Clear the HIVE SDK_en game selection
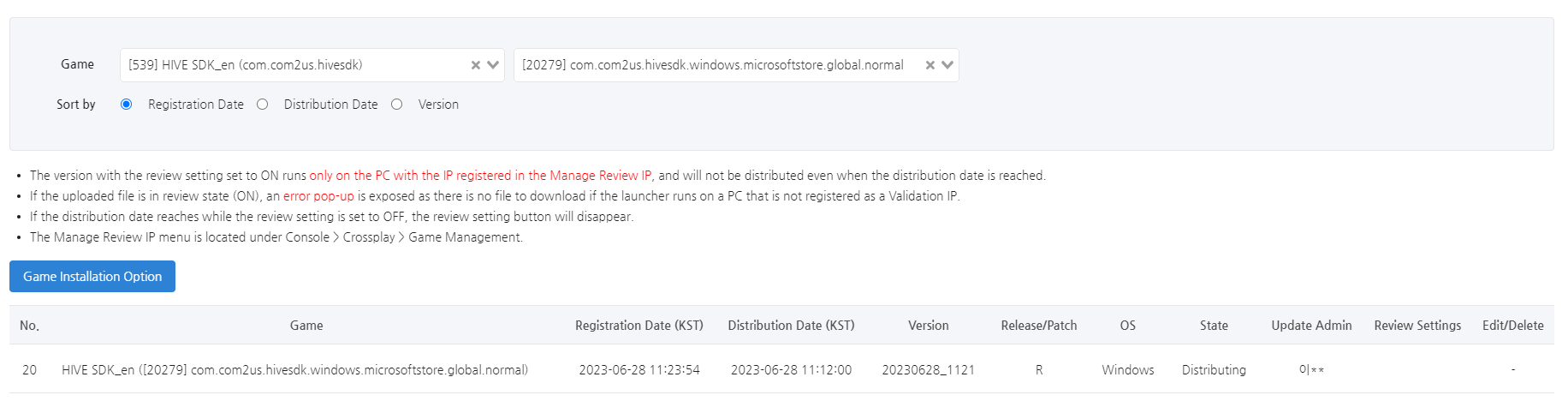This screenshot has height=401, width=1568. 476,65
